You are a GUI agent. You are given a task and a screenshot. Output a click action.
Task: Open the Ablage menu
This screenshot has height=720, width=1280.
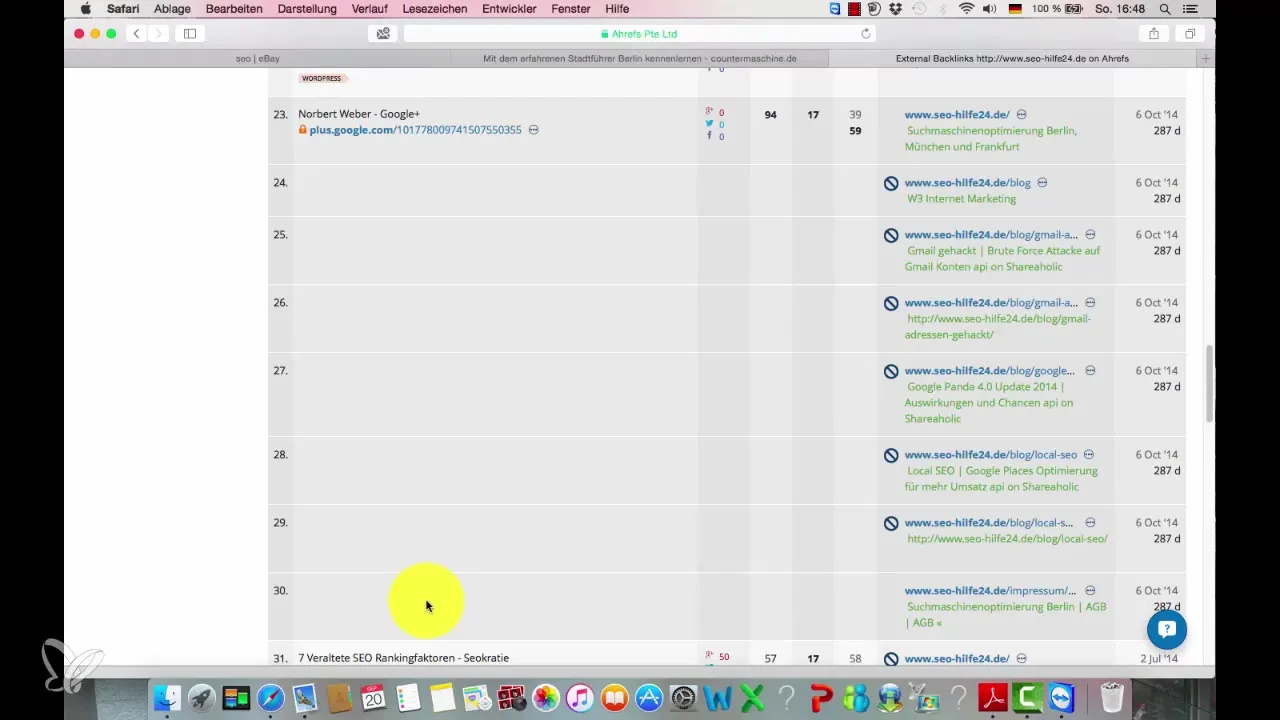[x=172, y=9]
